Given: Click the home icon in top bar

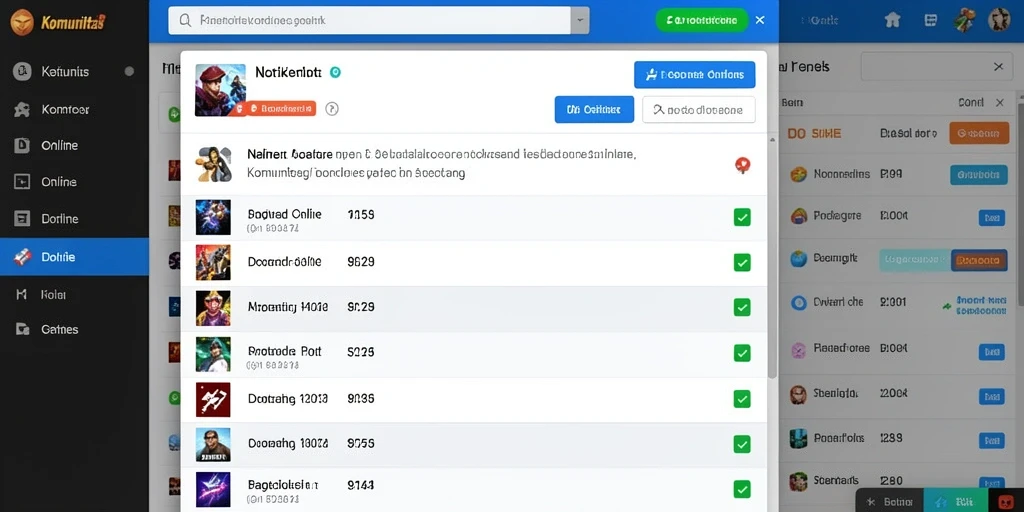Looking at the screenshot, I should 892,20.
